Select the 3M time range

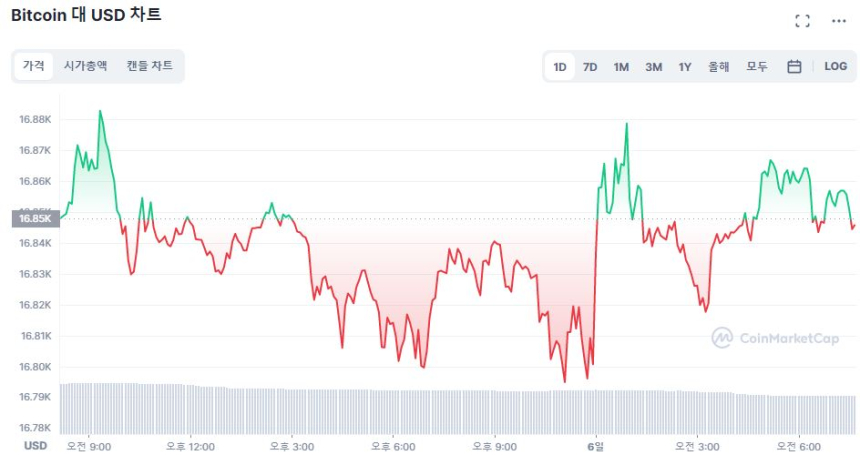click(x=653, y=67)
